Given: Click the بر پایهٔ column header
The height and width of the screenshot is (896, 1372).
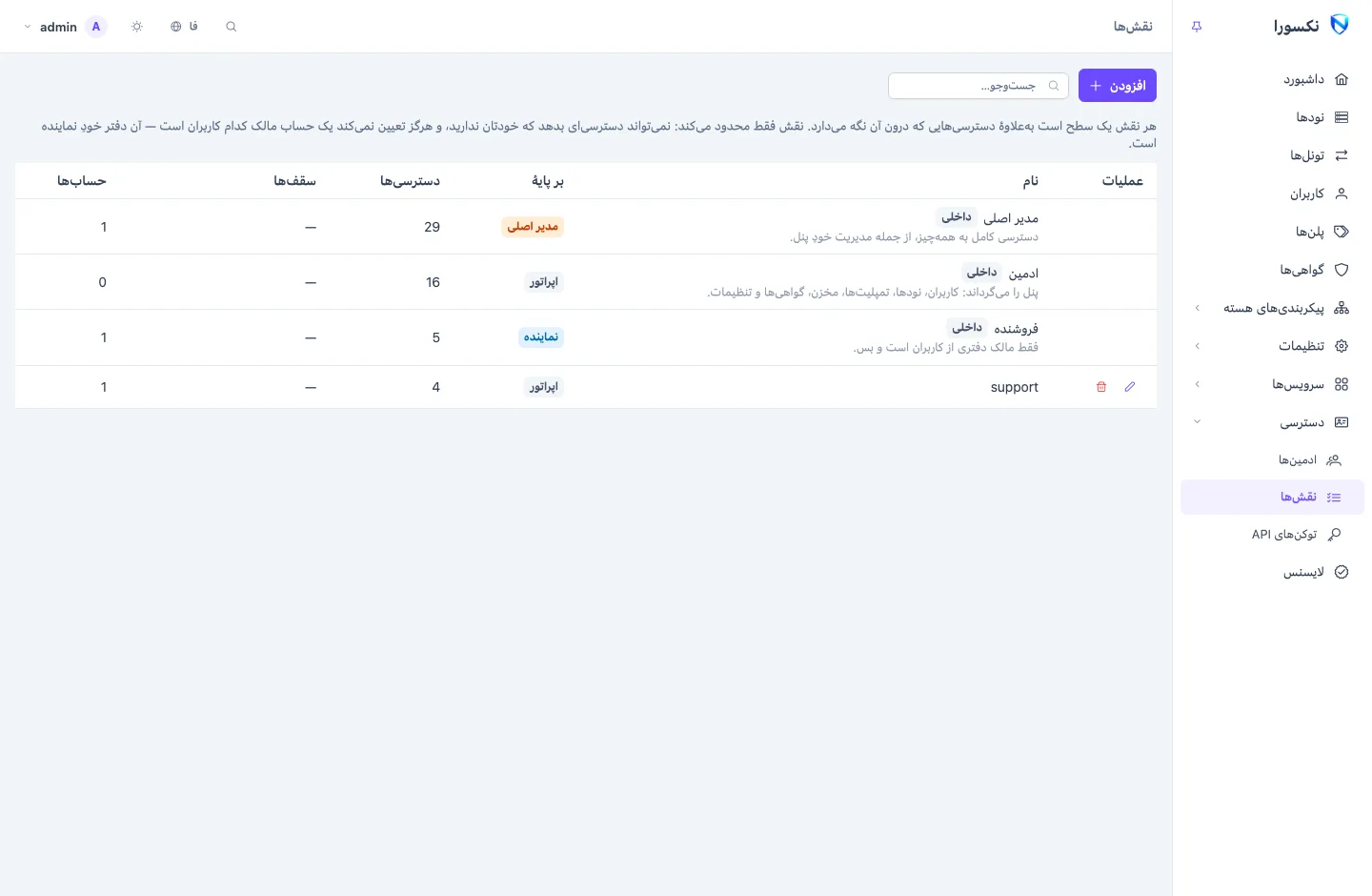Looking at the screenshot, I should coord(548,181).
